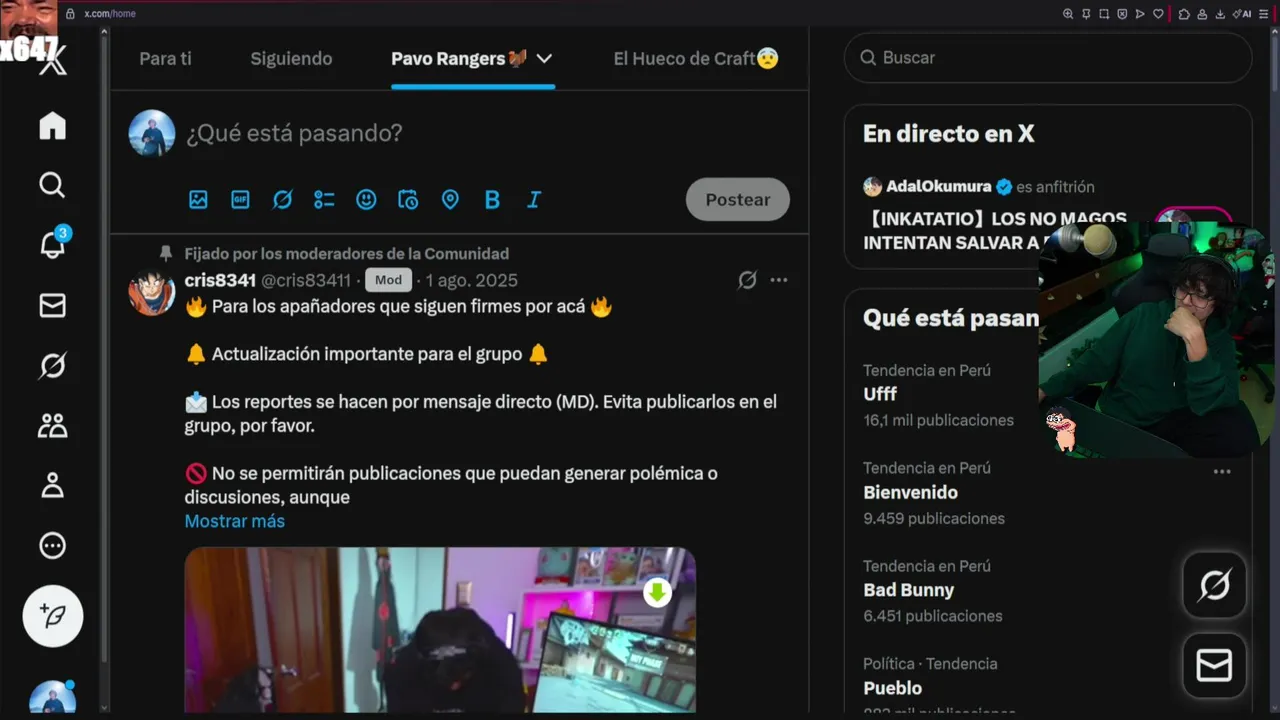Toggle bold text formatting in composer
Viewport: 1280px width, 720px height.
492,200
